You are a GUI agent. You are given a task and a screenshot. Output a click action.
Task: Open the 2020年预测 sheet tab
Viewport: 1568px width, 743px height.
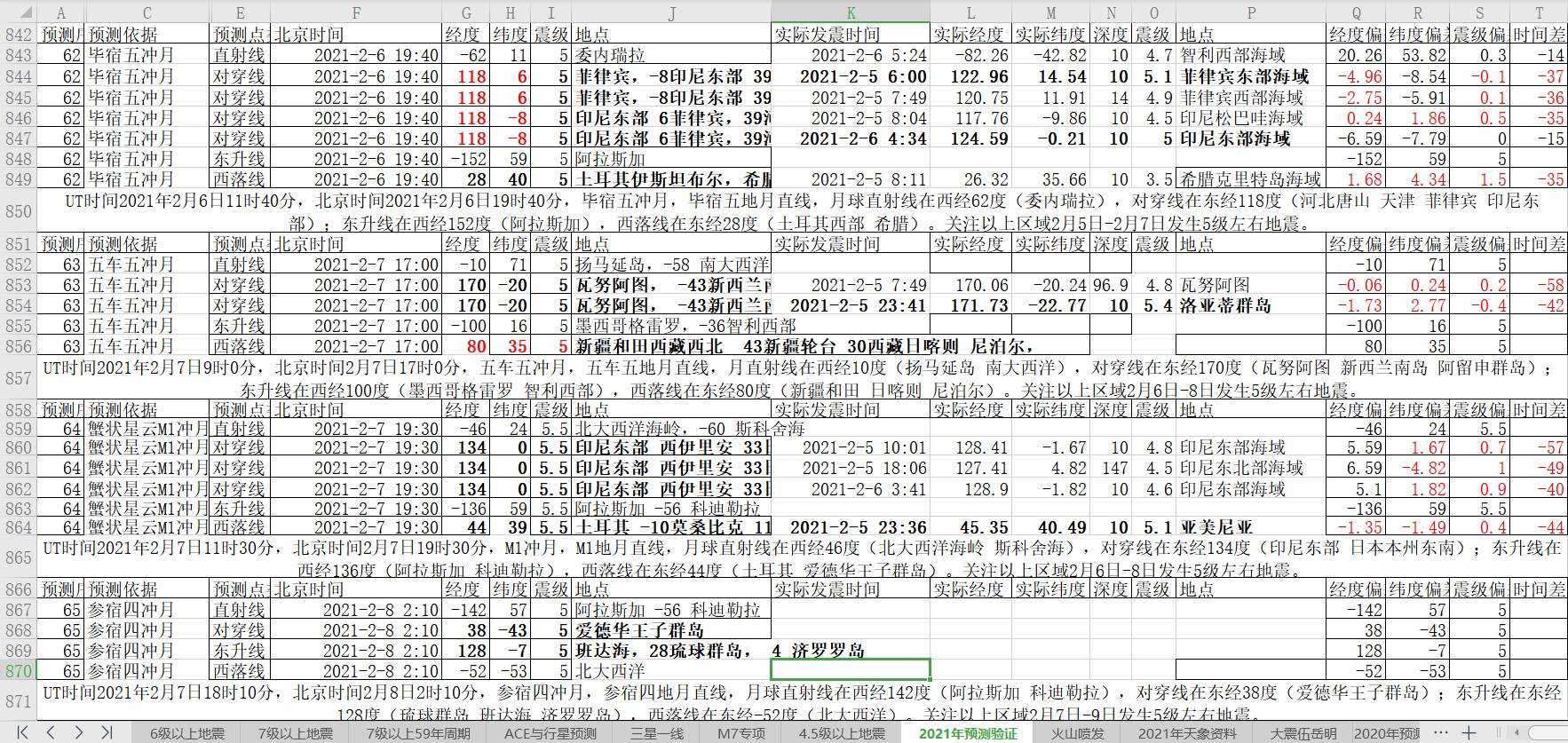(1387, 733)
